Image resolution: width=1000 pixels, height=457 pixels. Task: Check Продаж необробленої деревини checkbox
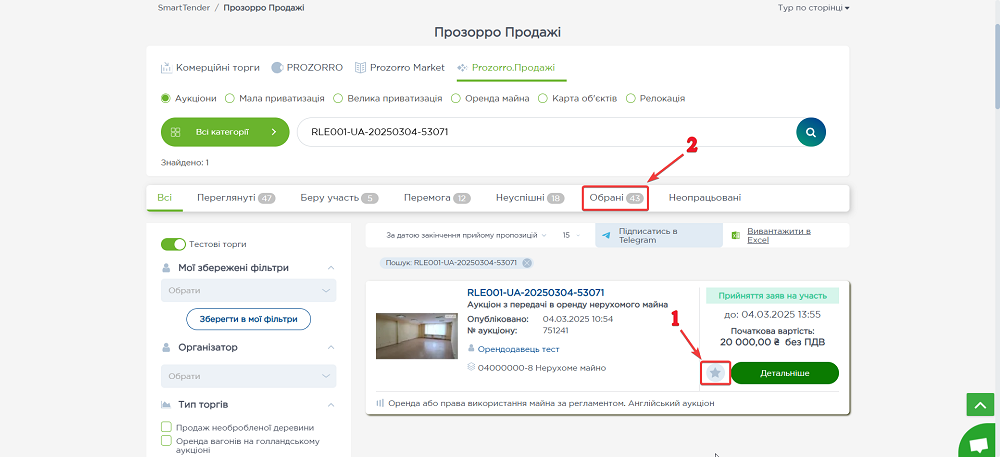pos(166,427)
